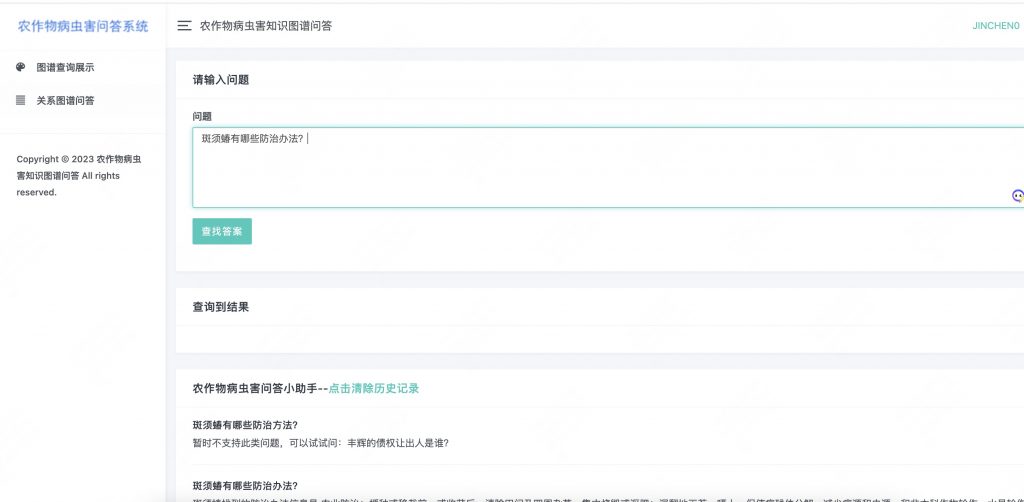Click the 农作物病虫害问答系统 logo title
The height and width of the screenshot is (502, 1024).
pos(83,26)
